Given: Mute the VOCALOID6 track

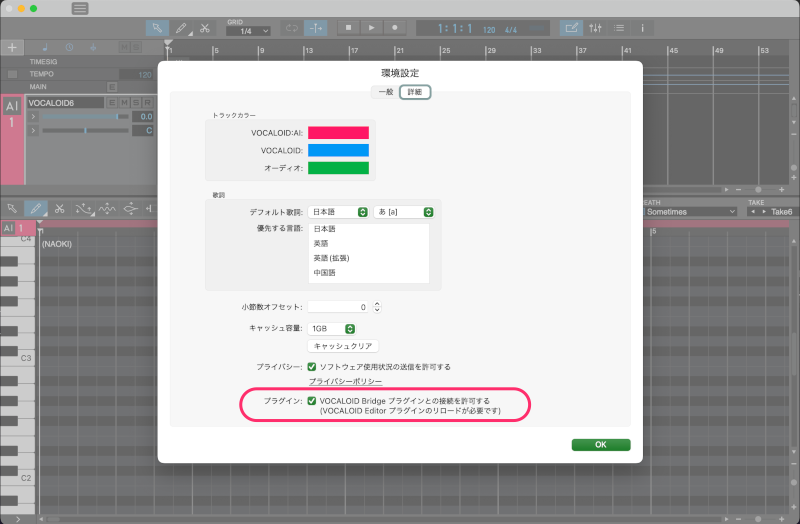Looking at the screenshot, I should click(x=124, y=103).
